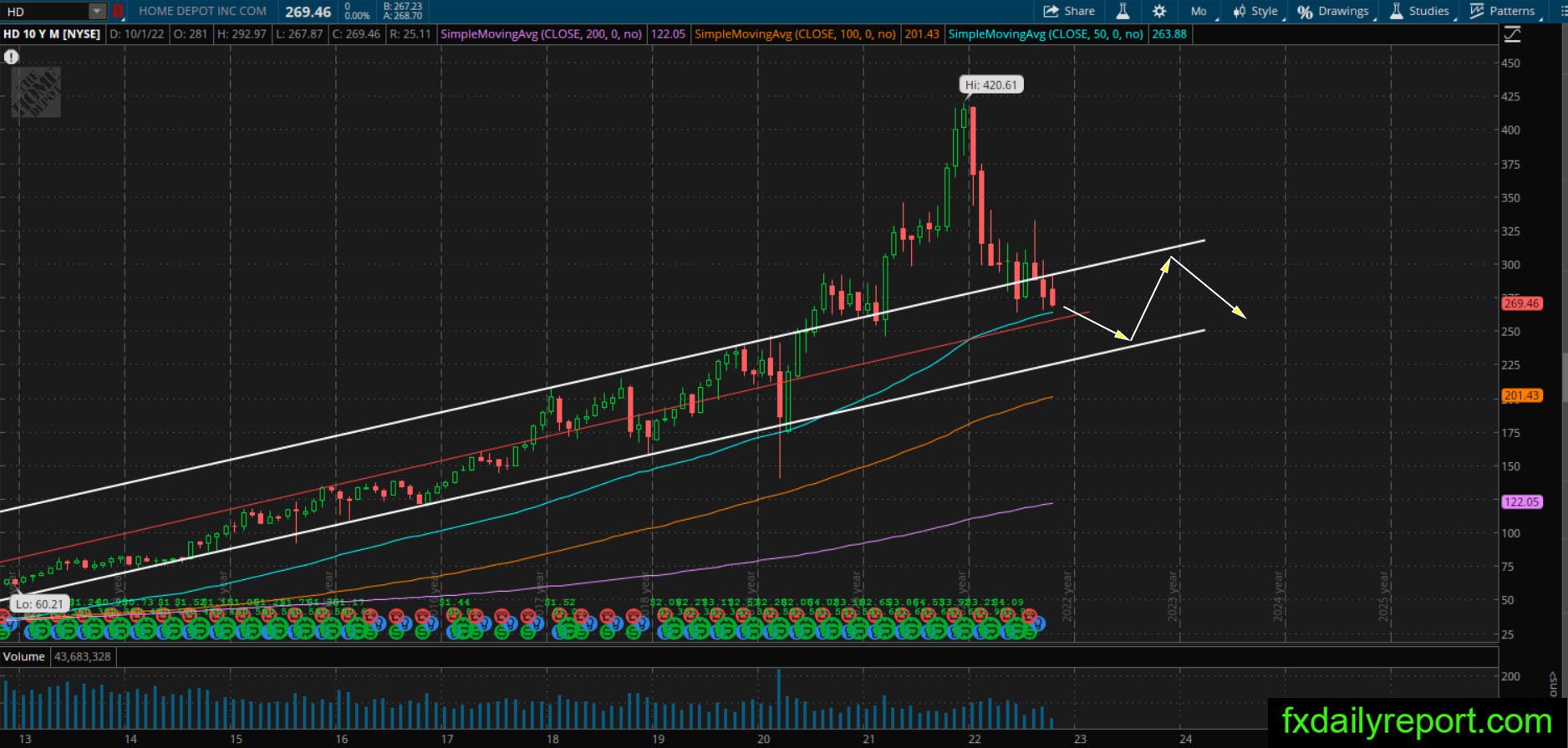The image size is (1568, 748).
Task: Click the HD symbol entry field
Action: 45,11
